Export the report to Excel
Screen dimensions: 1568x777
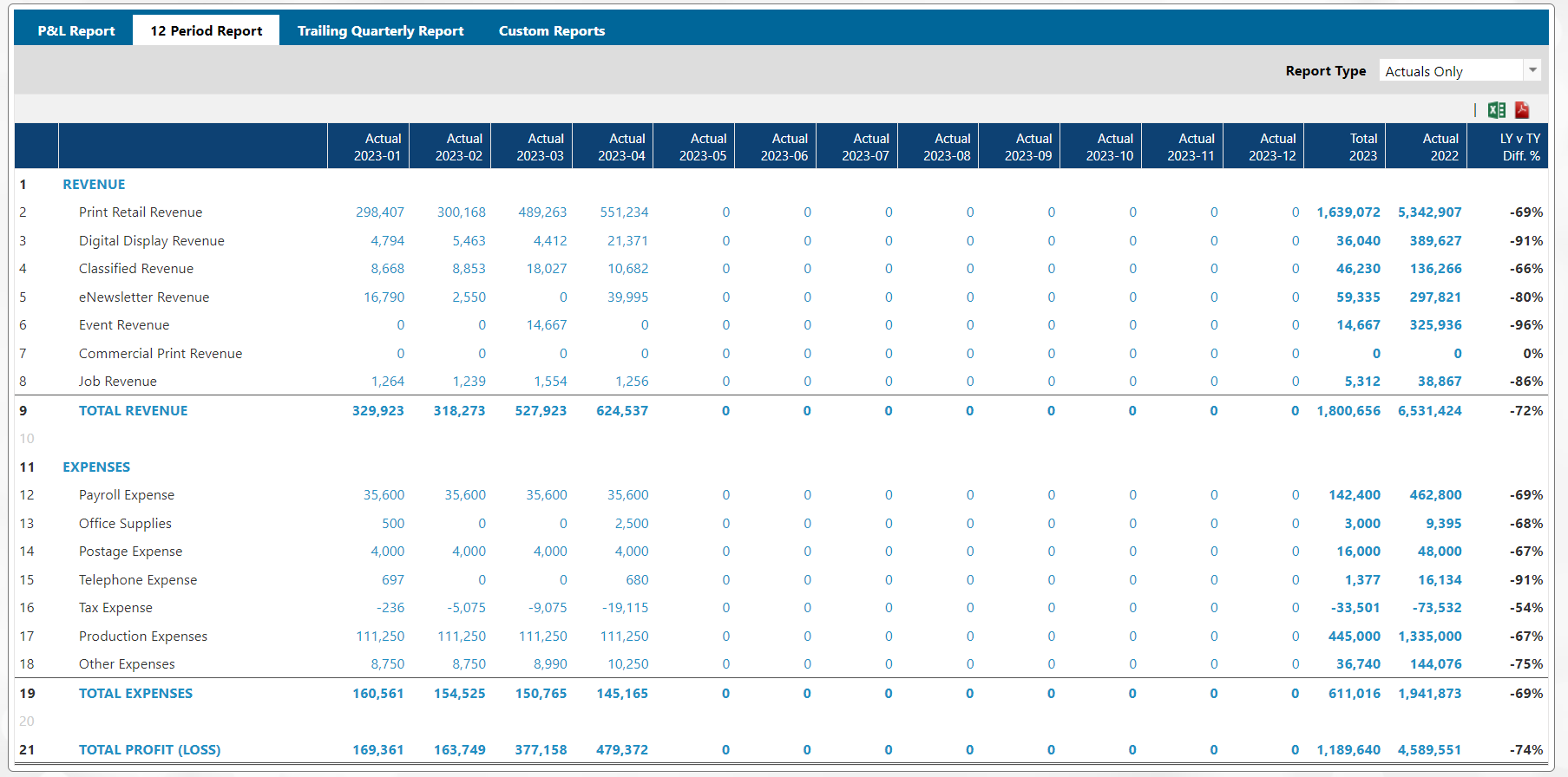(x=1496, y=110)
